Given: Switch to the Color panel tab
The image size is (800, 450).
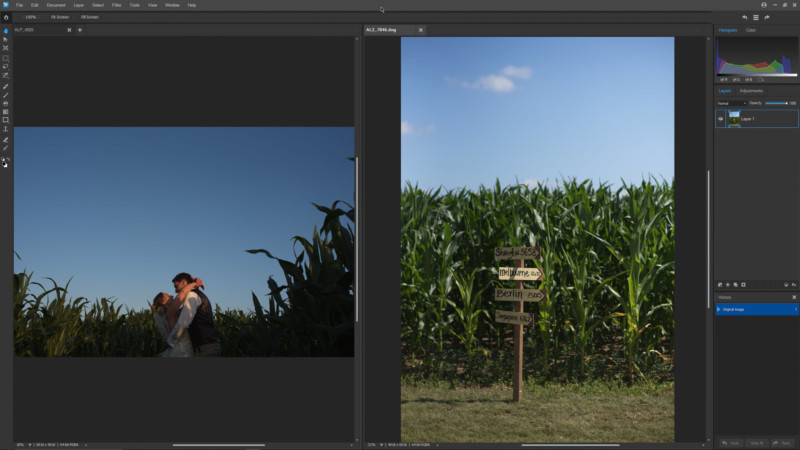Looking at the screenshot, I should 751,30.
